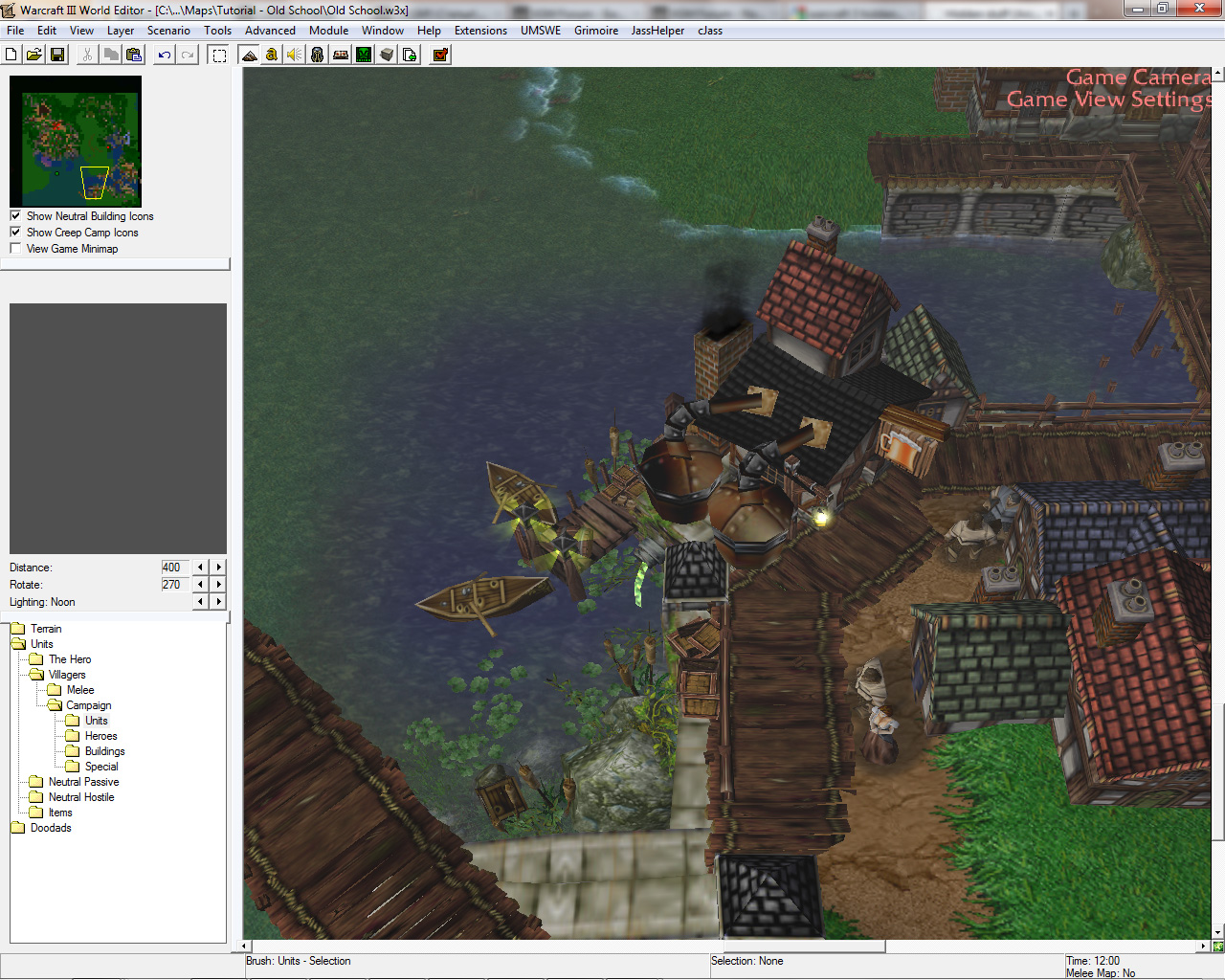
Task: Open the Import Manager icon
Action: [410, 55]
